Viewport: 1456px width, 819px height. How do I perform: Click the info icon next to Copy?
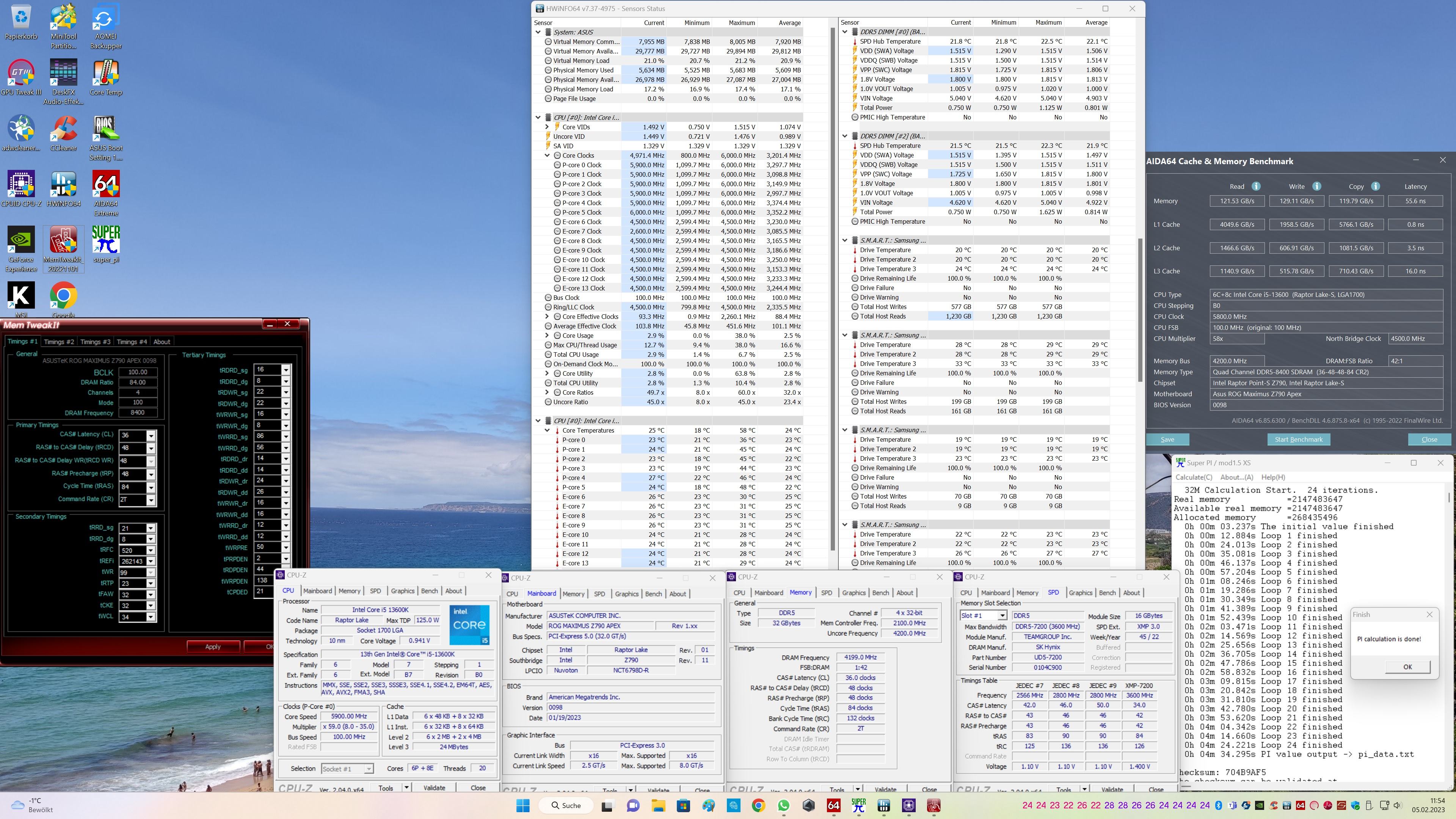1375,187
